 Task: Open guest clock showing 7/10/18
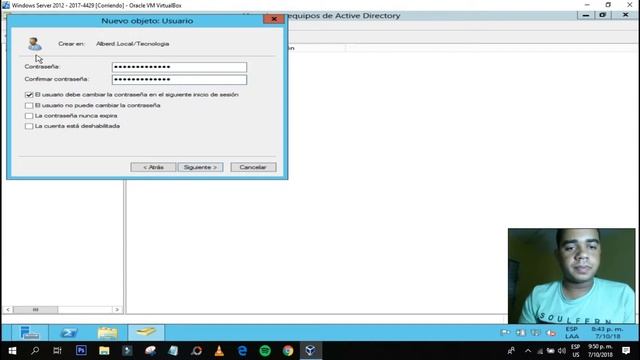(x=607, y=333)
